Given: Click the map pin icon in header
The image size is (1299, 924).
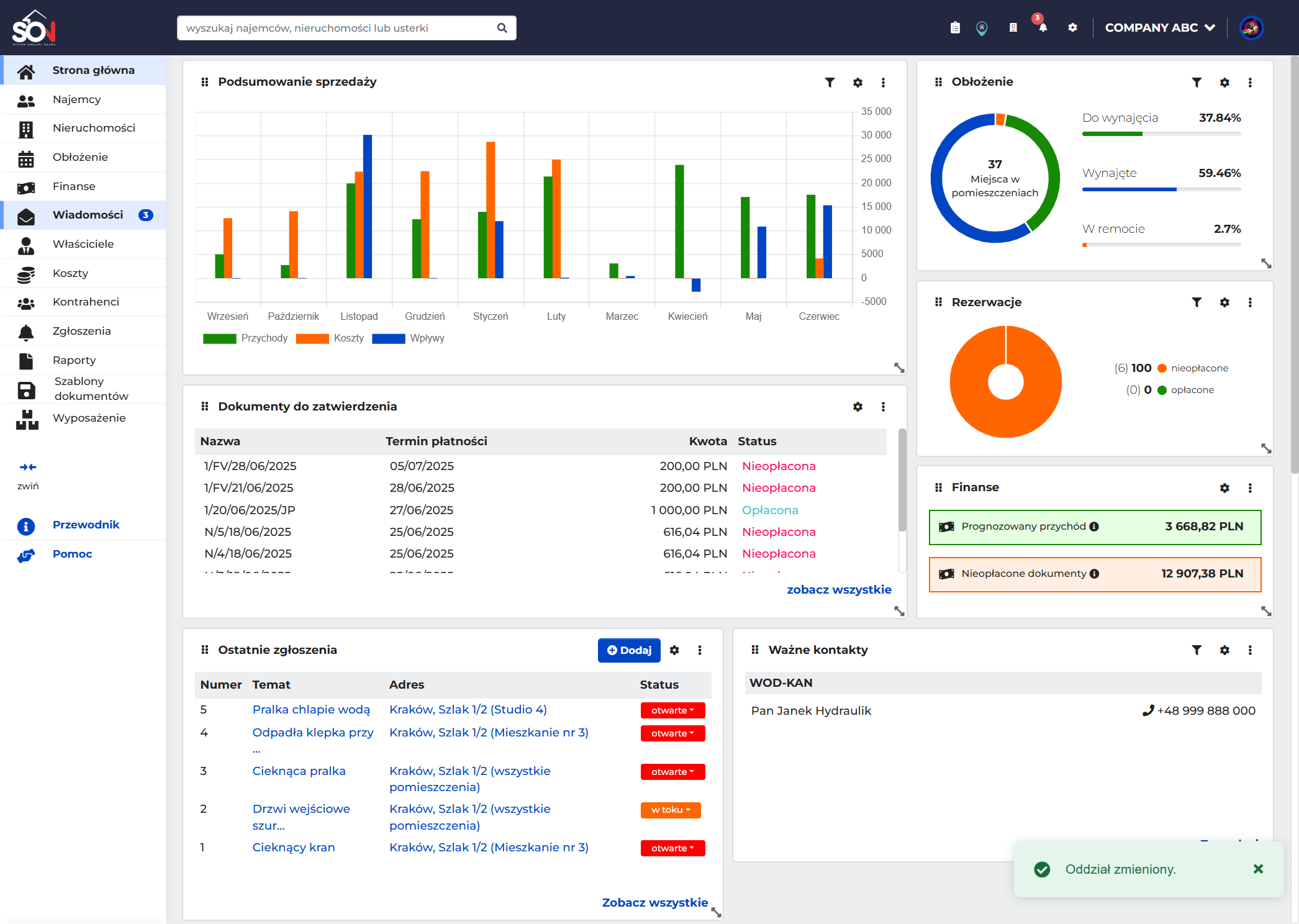Looking at the screenshot, I should 982,28.
